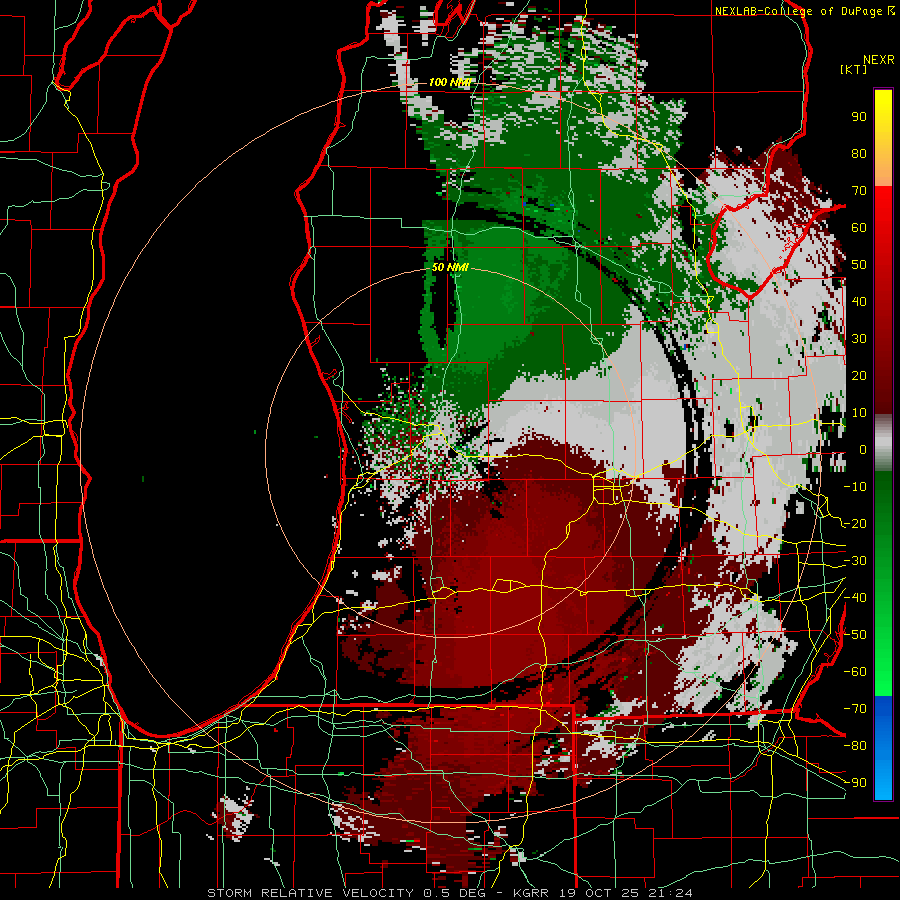Click the 0 value on velocity legend
900x900 pixels.
[863, 449]
